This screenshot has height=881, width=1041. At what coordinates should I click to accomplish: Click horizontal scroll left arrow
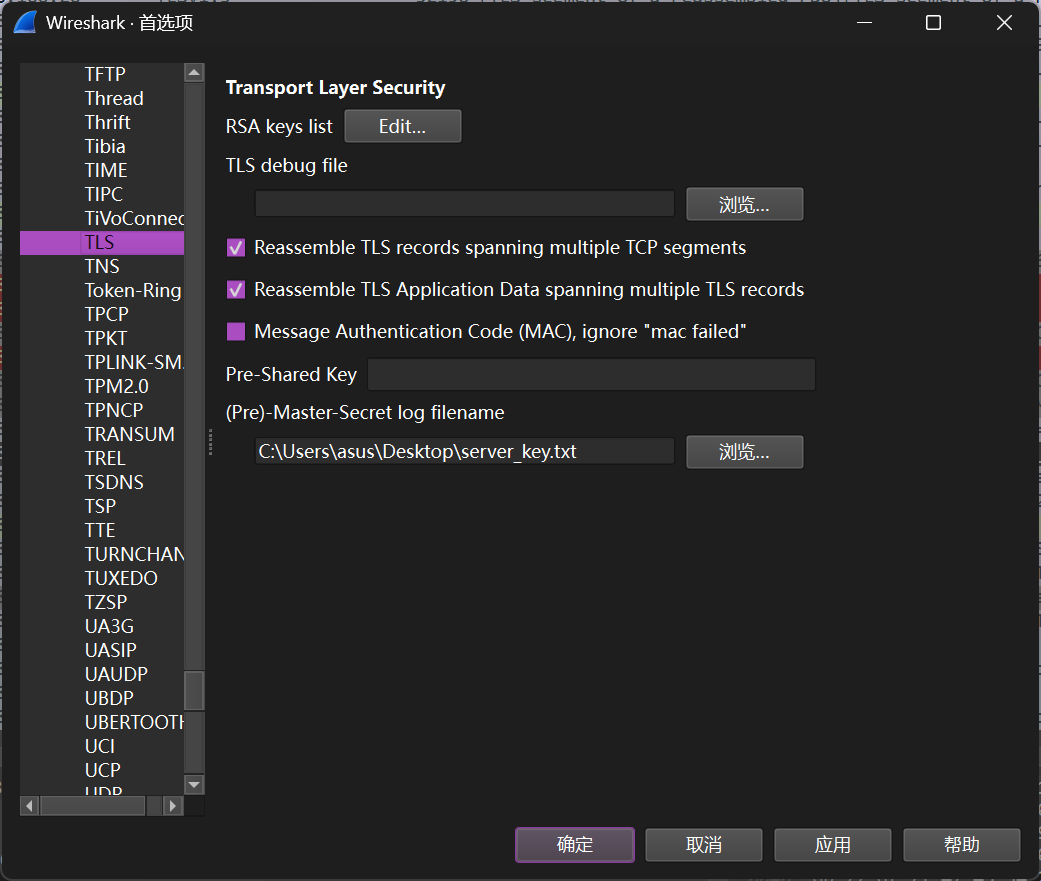click(x=29, y=806)
